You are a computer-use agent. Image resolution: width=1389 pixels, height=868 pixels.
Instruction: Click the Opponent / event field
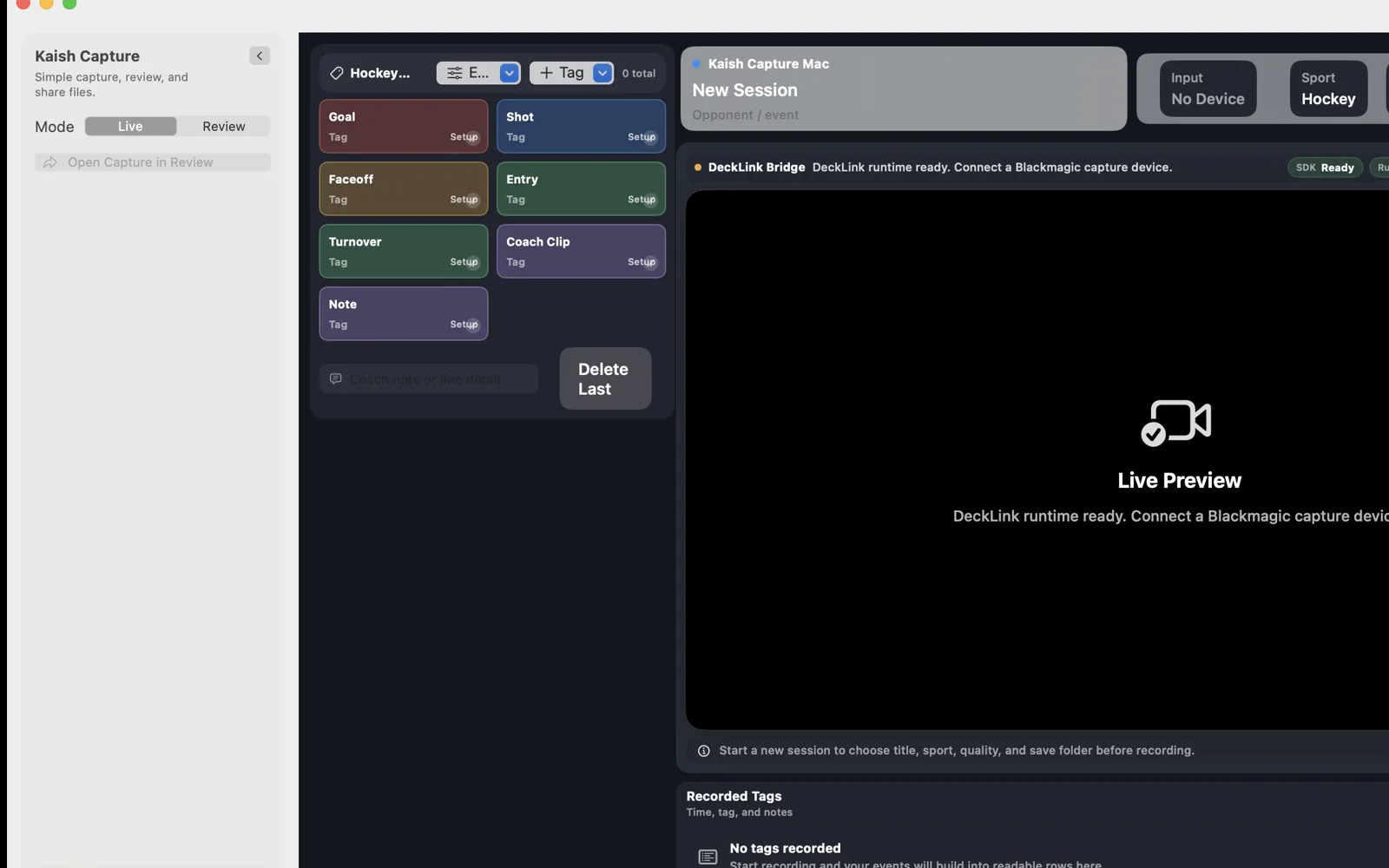pyautogui.click(x=746, y=115)
